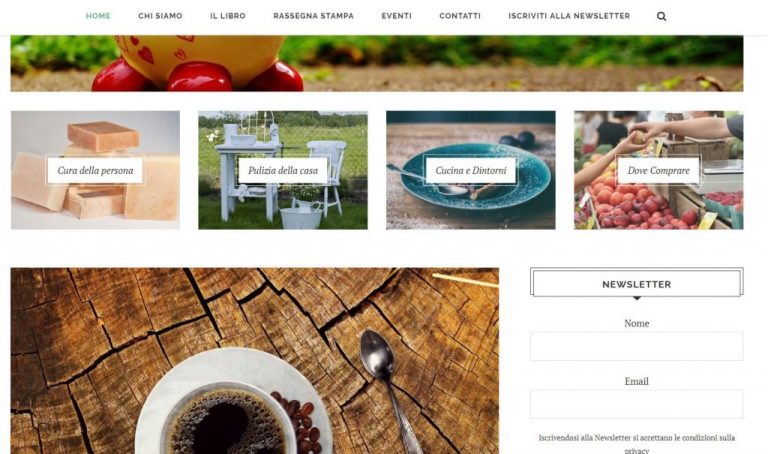Open the Dove Comprare label
Screen dimensions: 768x454
[x=658, y=170]
